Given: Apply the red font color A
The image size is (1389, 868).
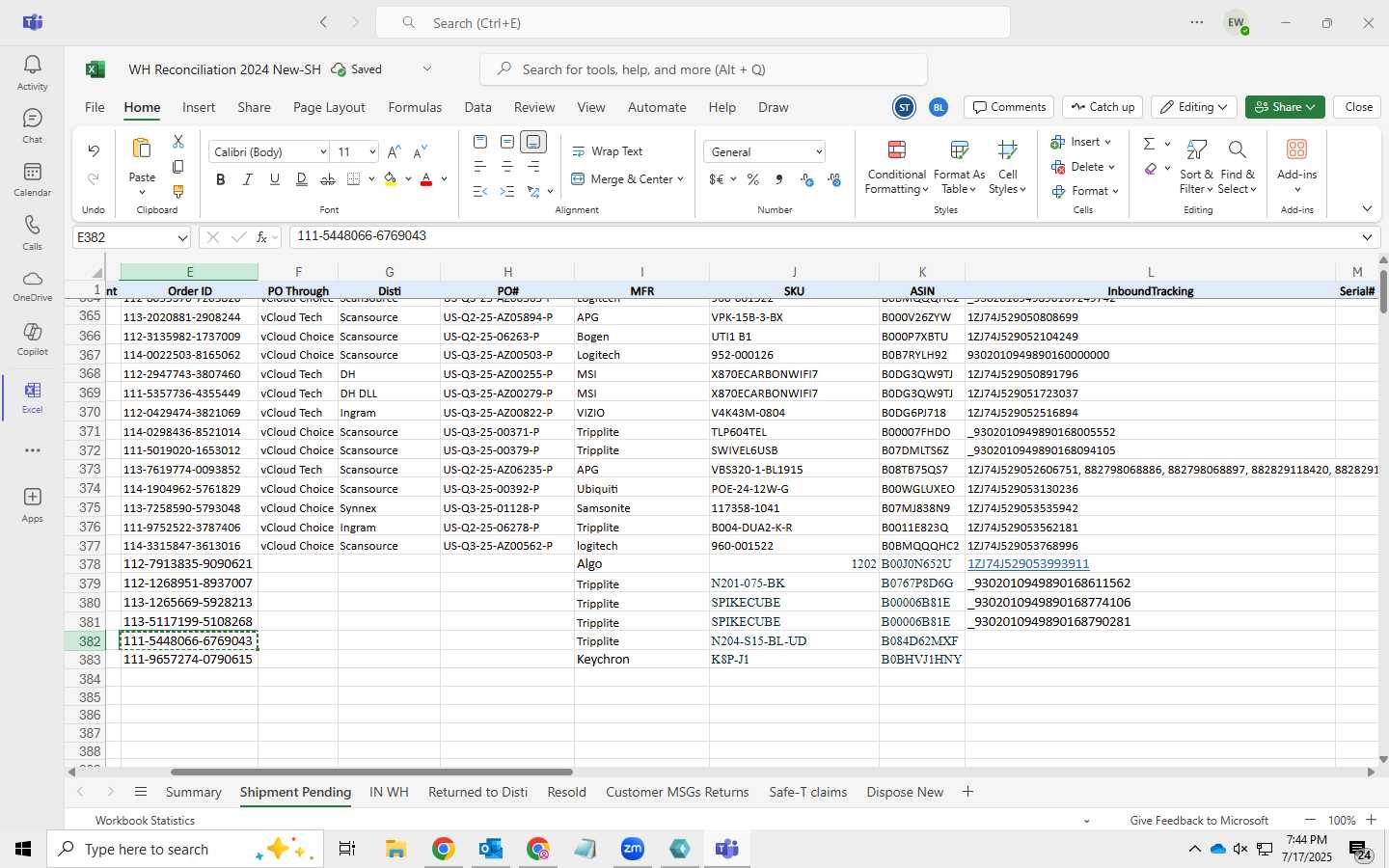Looking at the screenshot, I should pyautogui.click(x=426, y=179).
